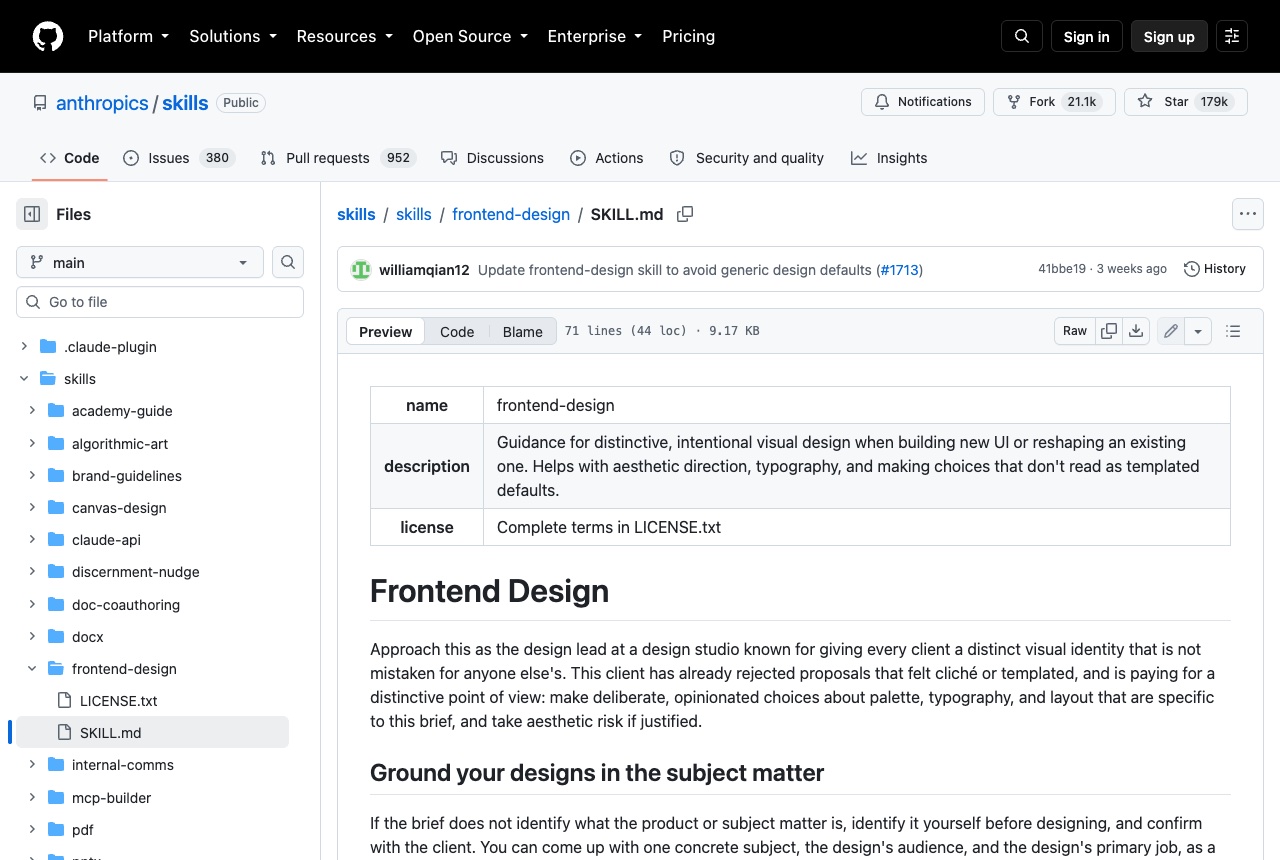Screen dimensions: 1280x860
Task: Open the Actions tab
Action: [607, 158]
